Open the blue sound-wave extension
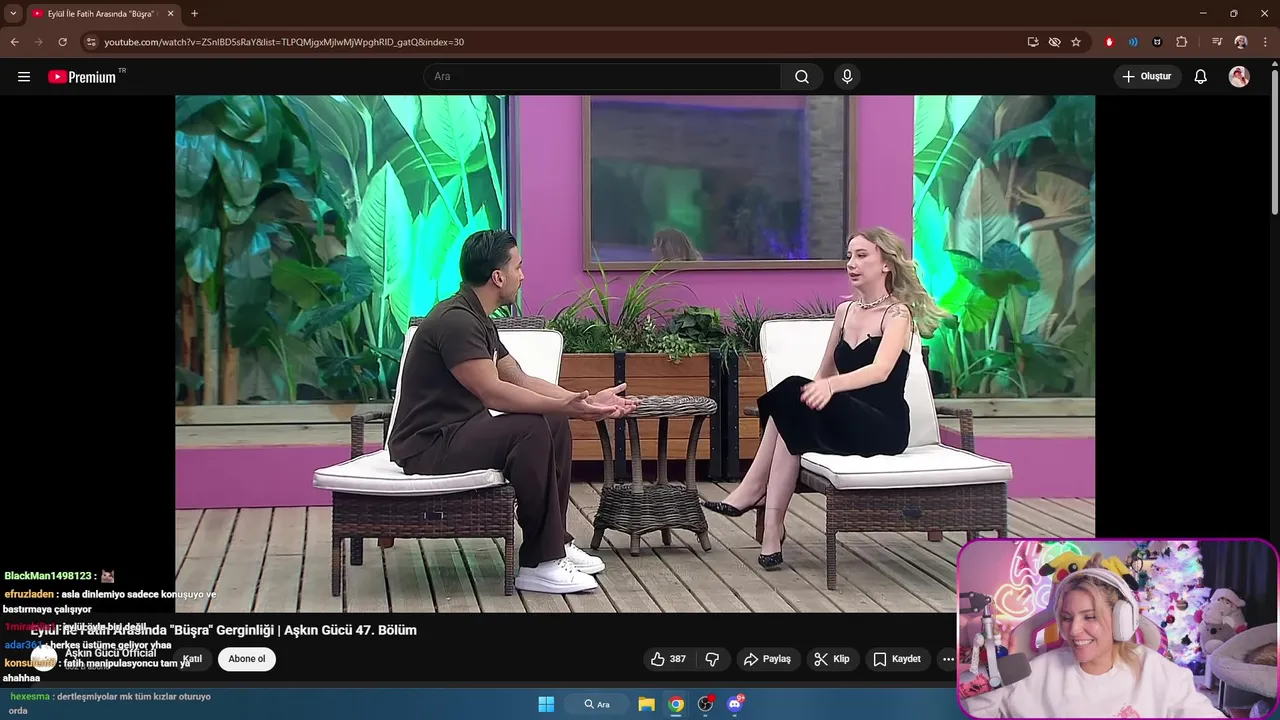Image resolution: width=1280 pixels, height=720 pixels. (x=1133, y=42)
